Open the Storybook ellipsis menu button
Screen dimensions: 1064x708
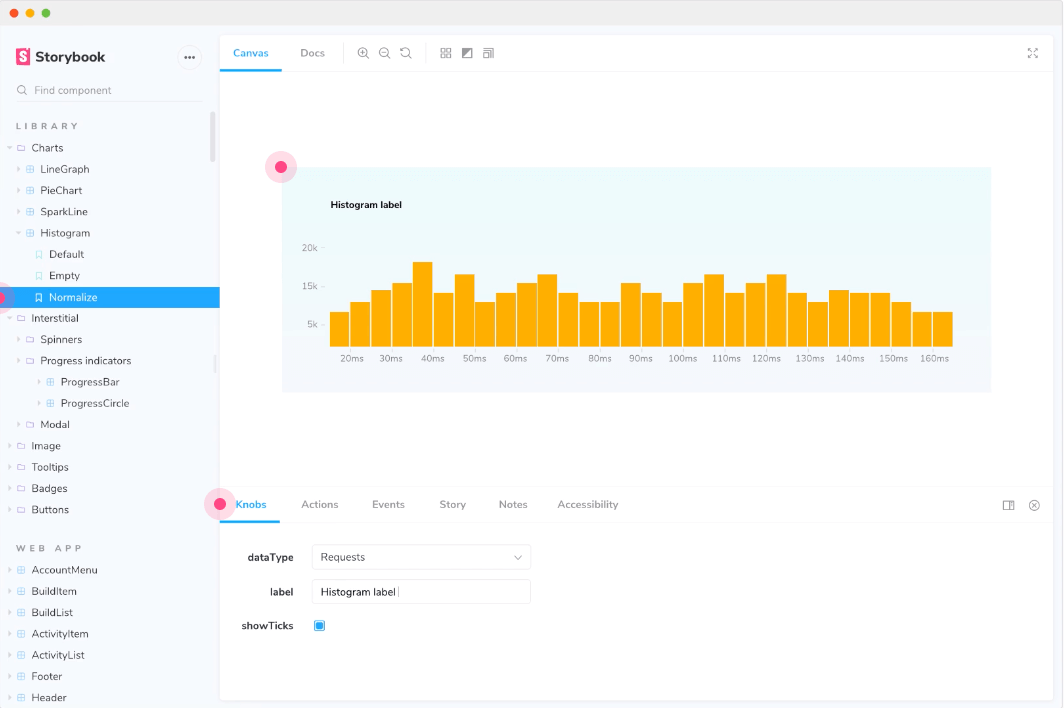click(189, 57)
